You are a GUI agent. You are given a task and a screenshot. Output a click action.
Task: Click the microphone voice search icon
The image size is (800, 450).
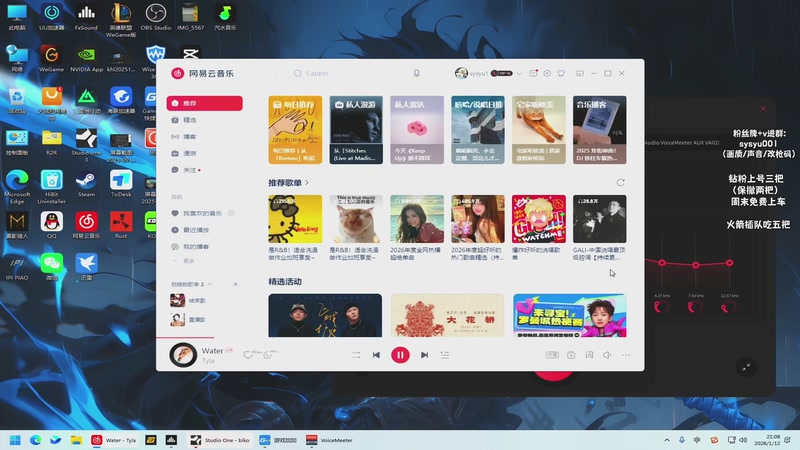pyautogui.click(x=416, y=73)
